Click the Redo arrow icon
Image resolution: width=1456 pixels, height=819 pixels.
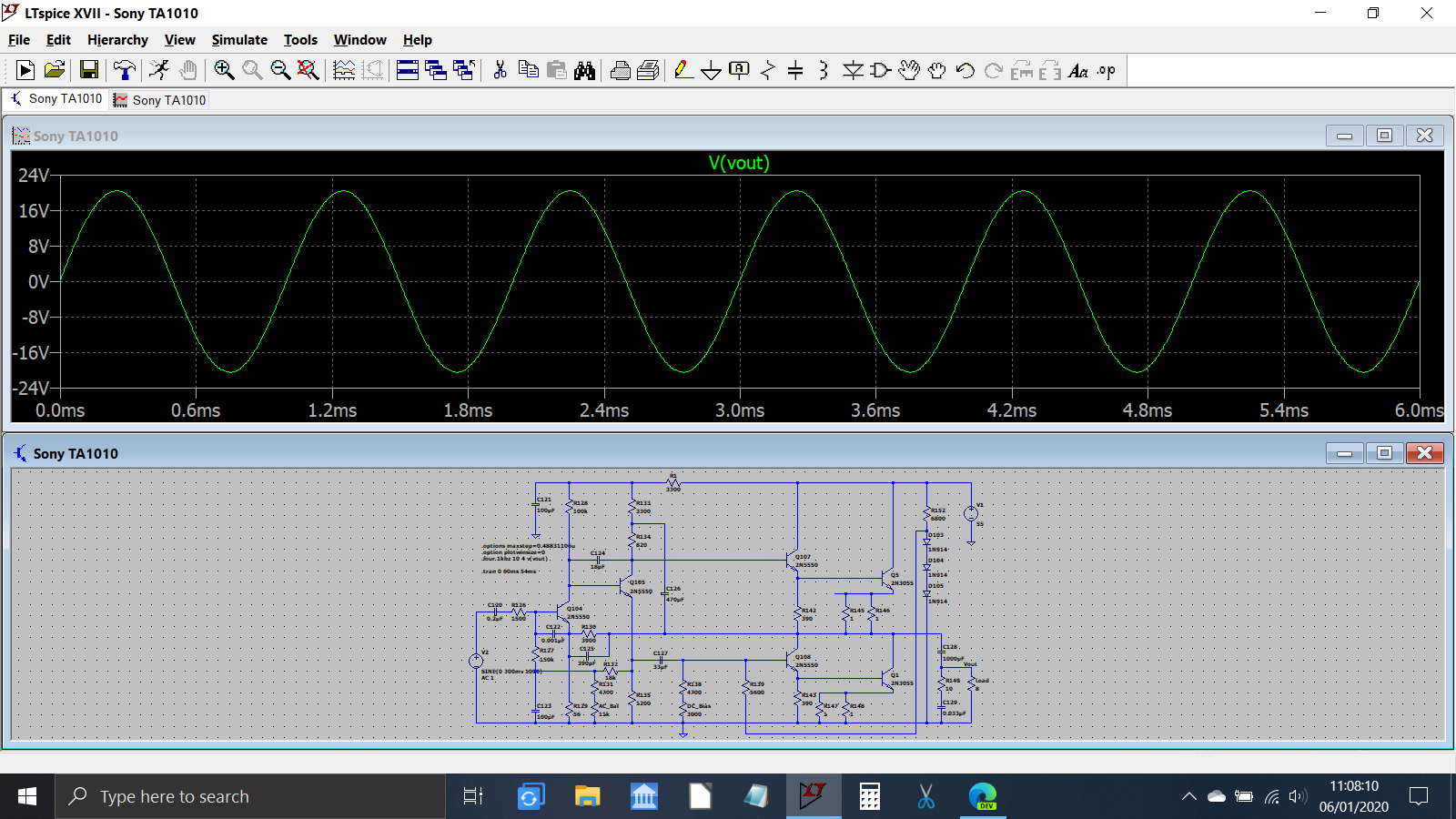(x=994, y=70)
